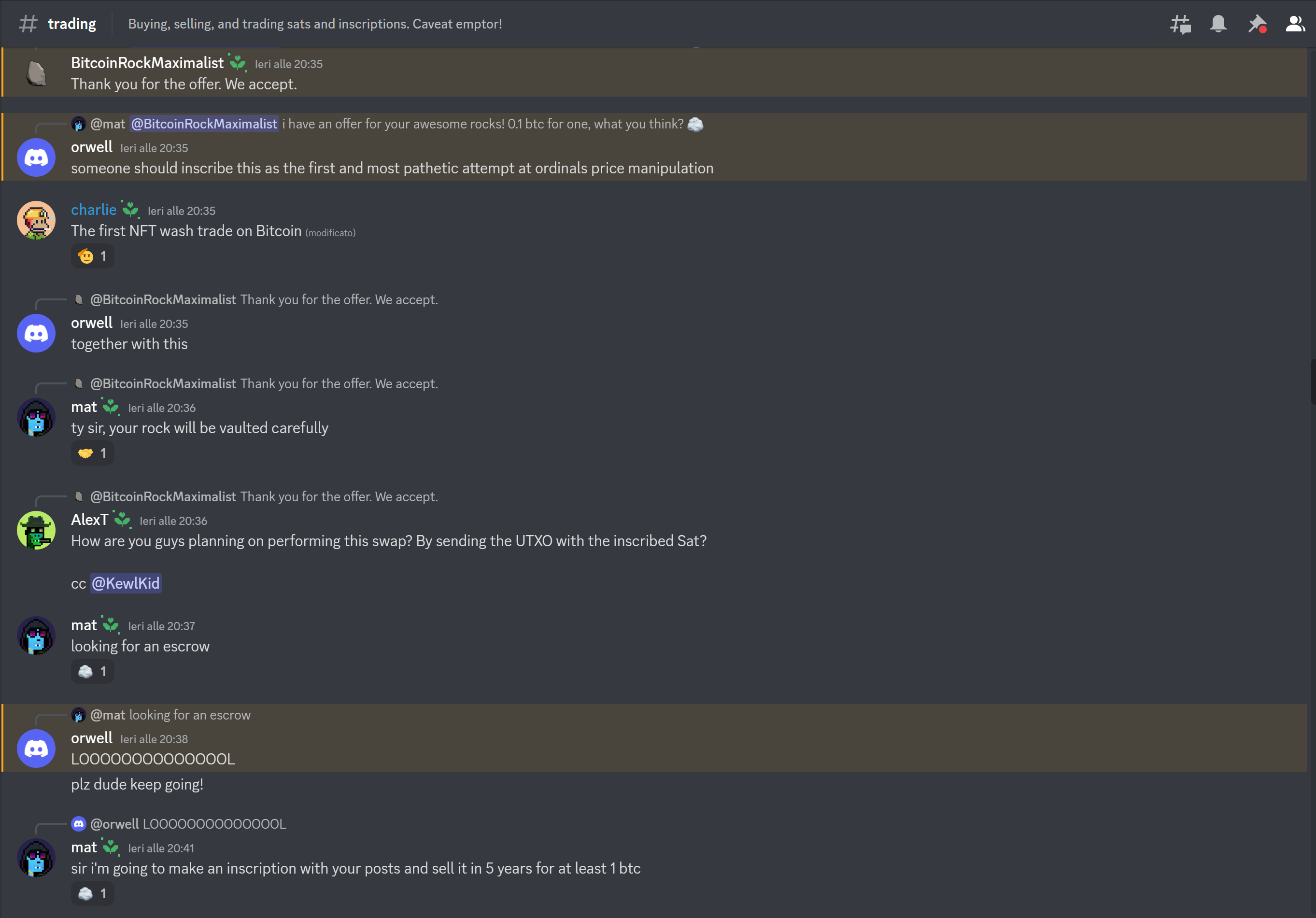Screen dimensions: 1316x918
Task: Jump to replied "@mat looking for an escrow"
Action: click(189, 715)
